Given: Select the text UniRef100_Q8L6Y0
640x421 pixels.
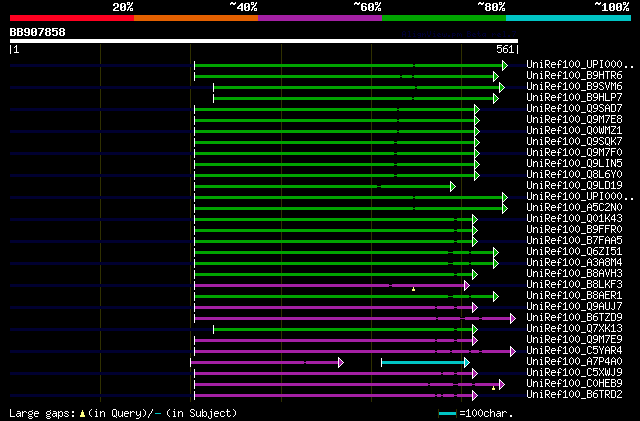Looking at the screenshot, I should pos(574,175).
